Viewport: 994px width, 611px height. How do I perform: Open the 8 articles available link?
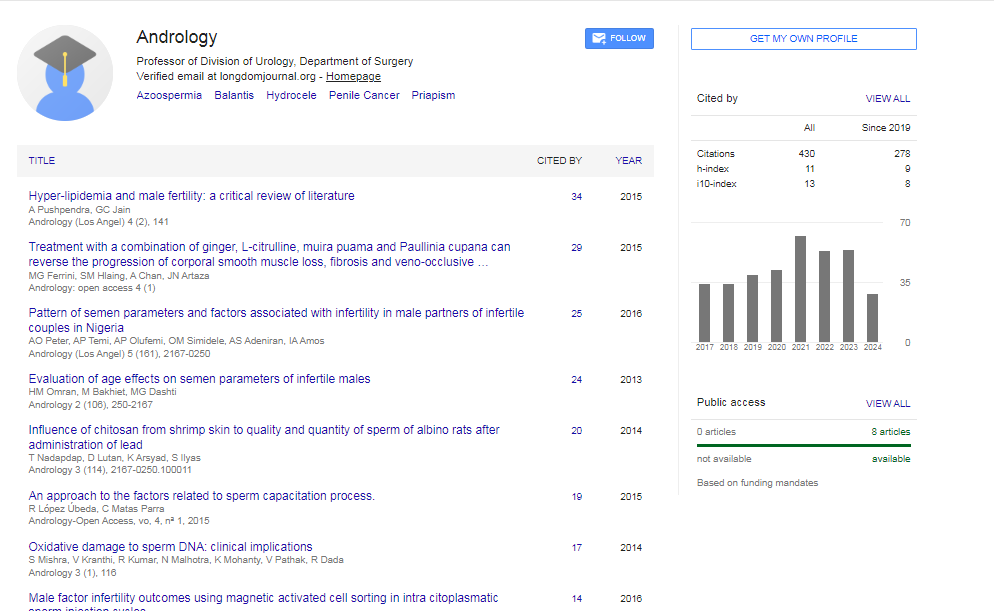(x=890, y=432)
